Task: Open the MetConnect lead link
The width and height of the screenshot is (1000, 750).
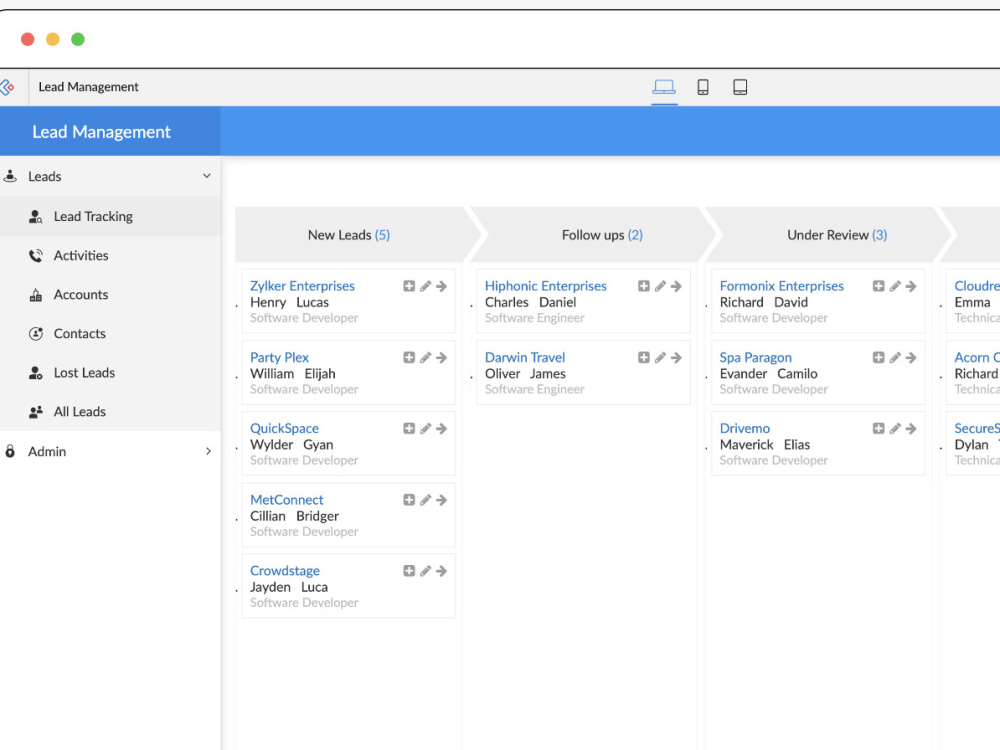Action: click(286, 499)
